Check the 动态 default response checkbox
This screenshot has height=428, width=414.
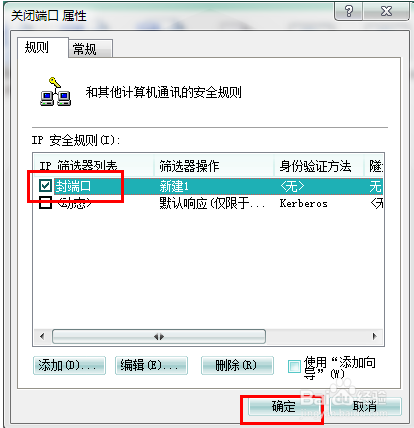[x=45, y=203]
